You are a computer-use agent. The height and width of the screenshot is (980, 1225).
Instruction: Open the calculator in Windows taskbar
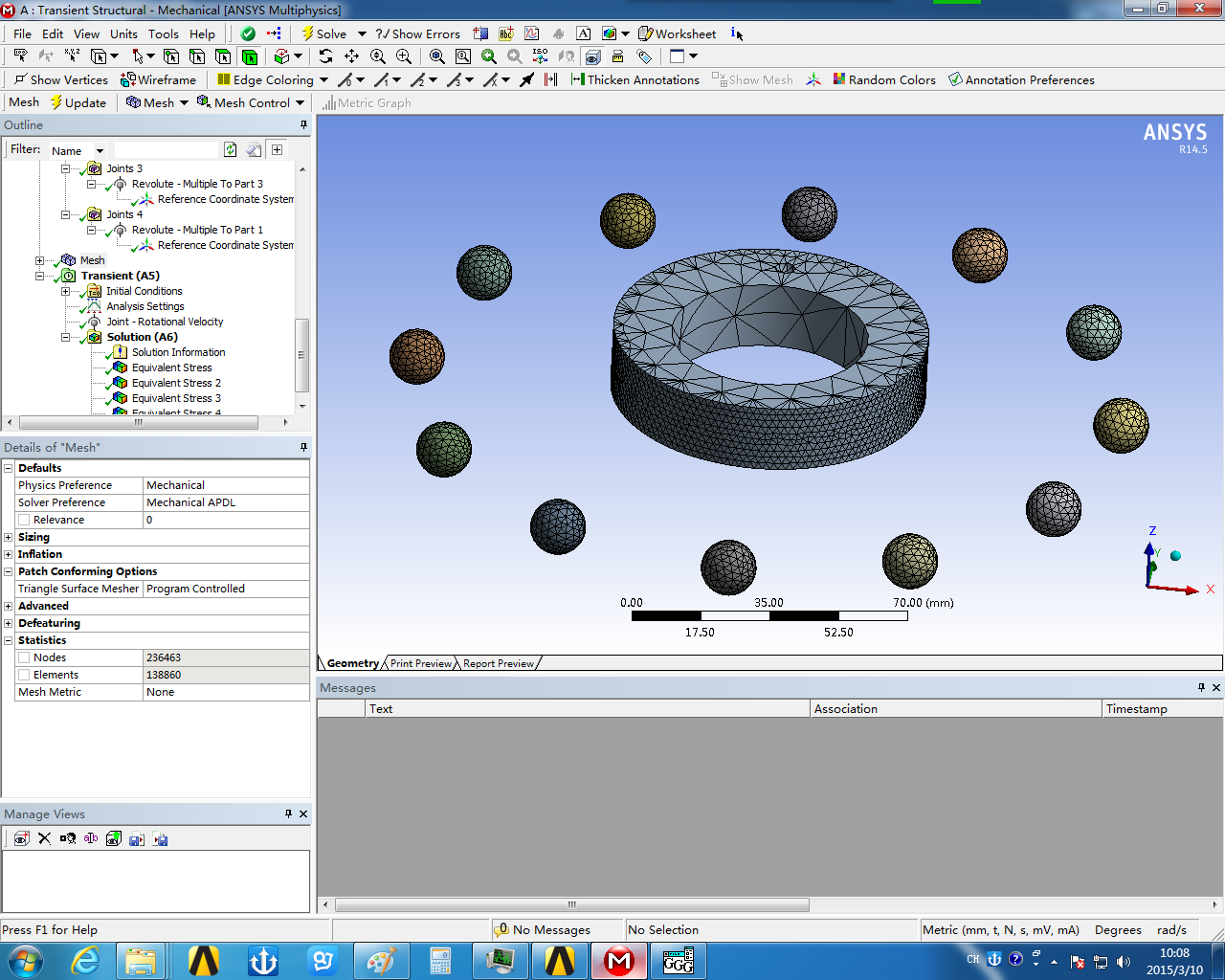pos(439,961)
